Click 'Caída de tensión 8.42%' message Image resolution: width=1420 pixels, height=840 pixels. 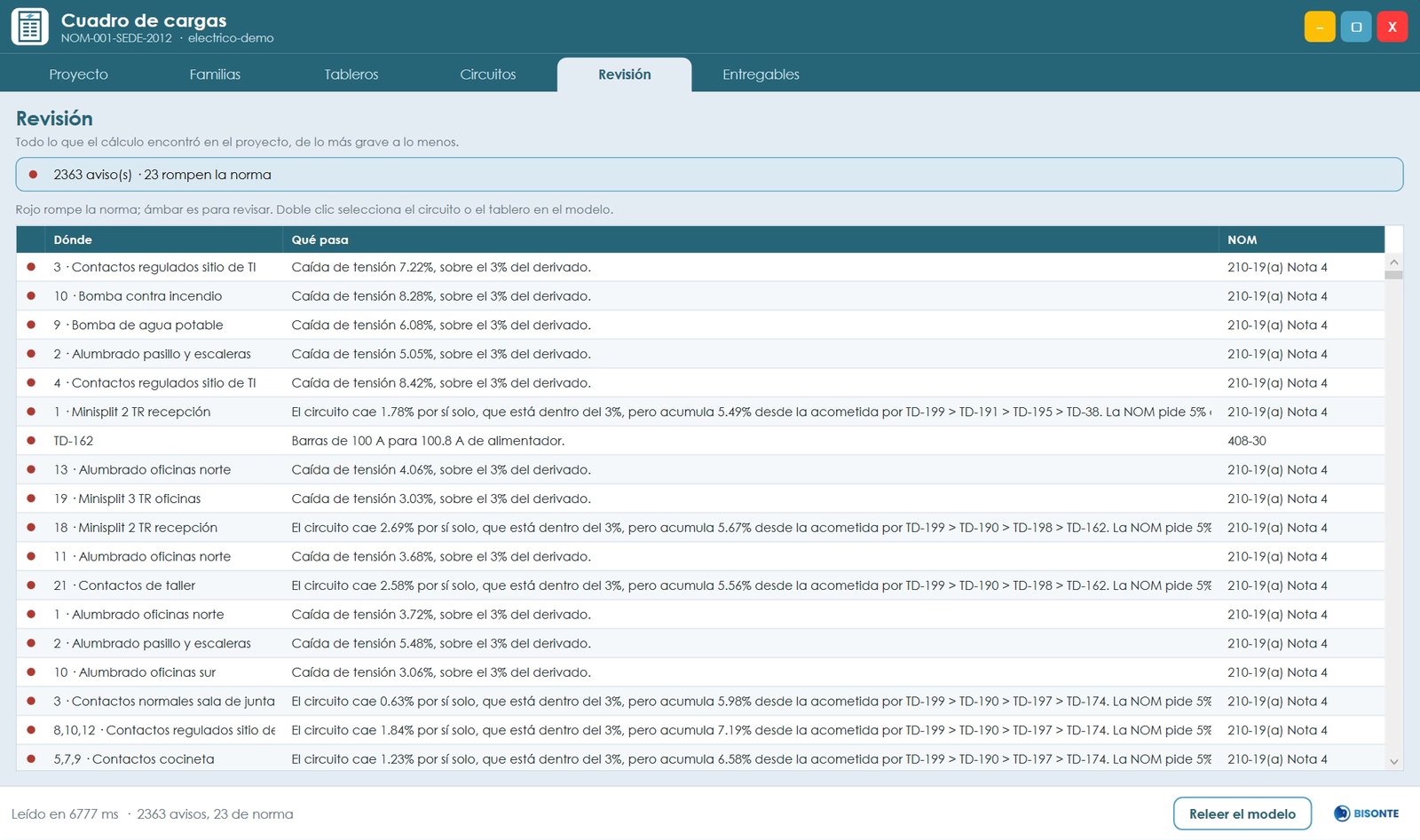[x=441, y=383]
